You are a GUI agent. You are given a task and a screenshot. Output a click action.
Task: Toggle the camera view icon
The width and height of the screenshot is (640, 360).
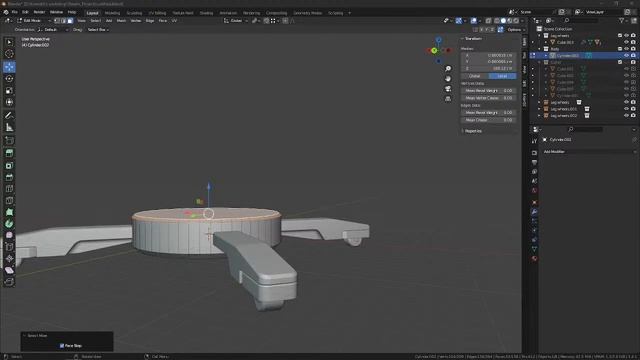click(448, 89)
